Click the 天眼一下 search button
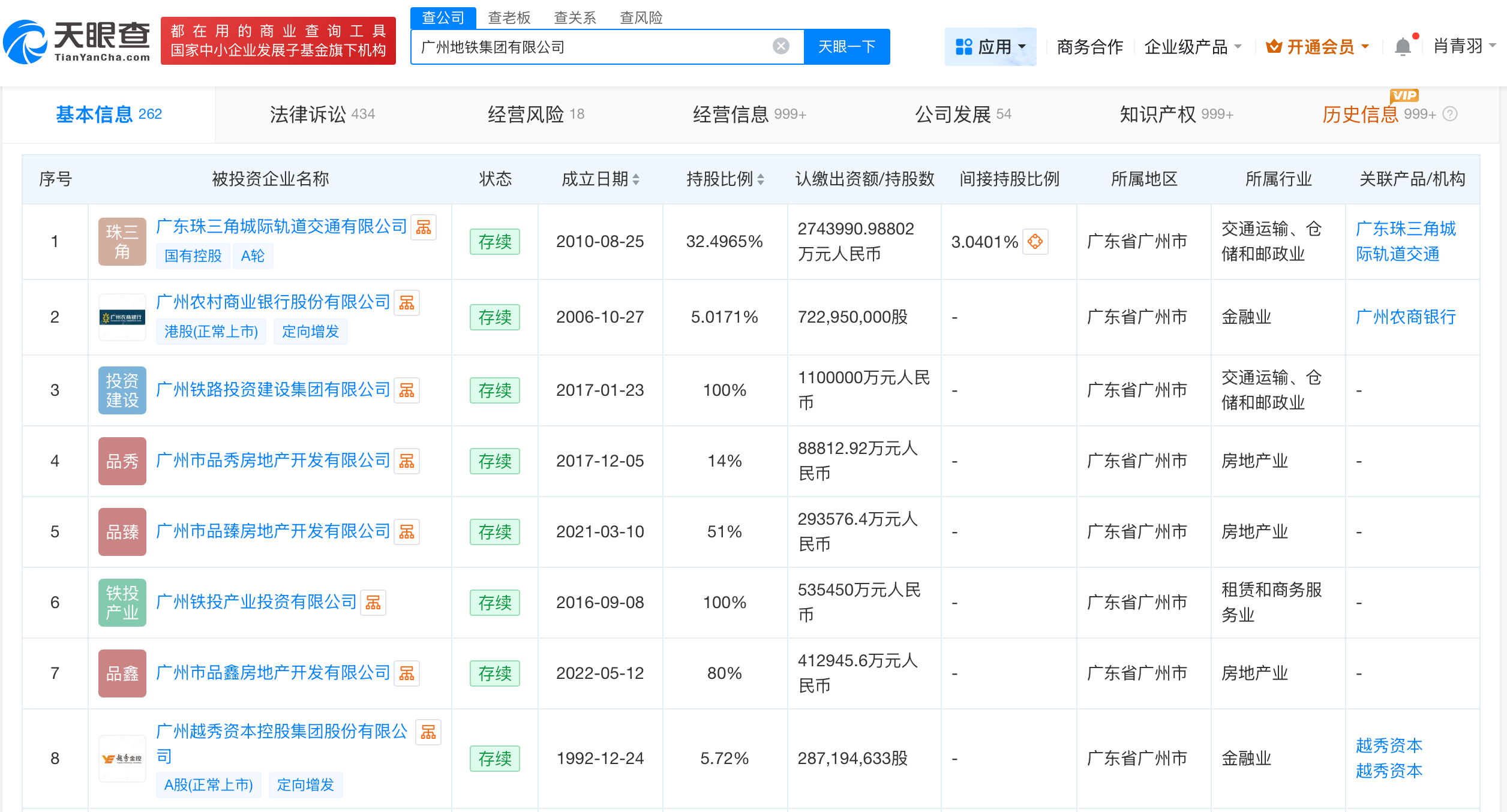 point(846,46)
